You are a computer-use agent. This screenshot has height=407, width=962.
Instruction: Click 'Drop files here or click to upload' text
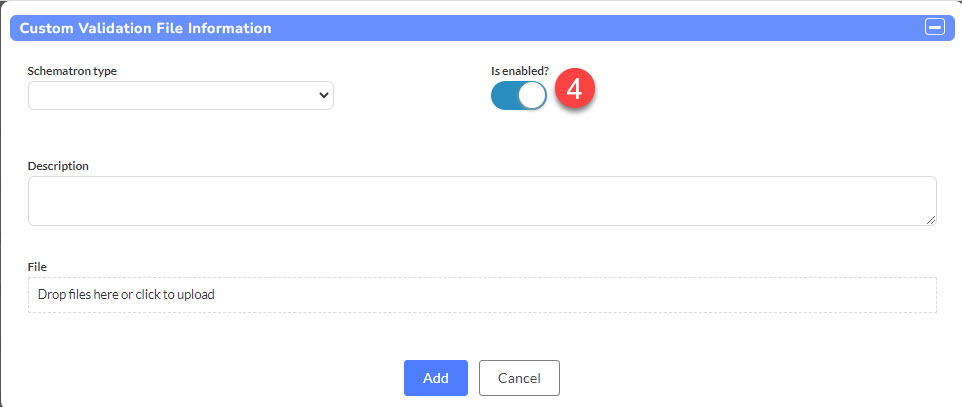126,295
